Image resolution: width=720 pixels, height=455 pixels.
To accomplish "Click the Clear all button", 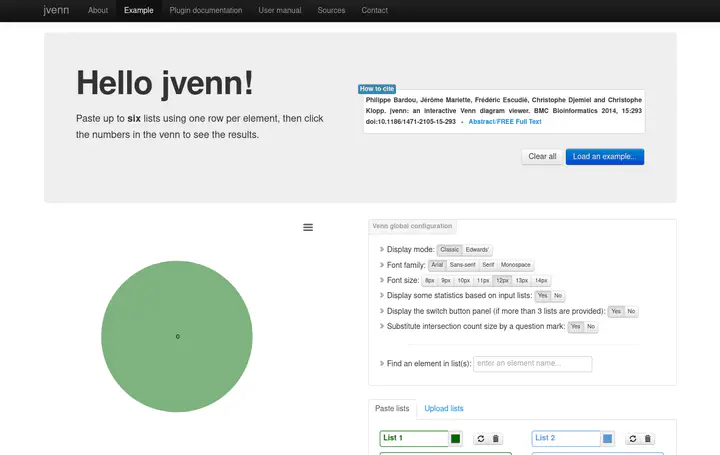I will pyautogui.click(x=542, y=157).
